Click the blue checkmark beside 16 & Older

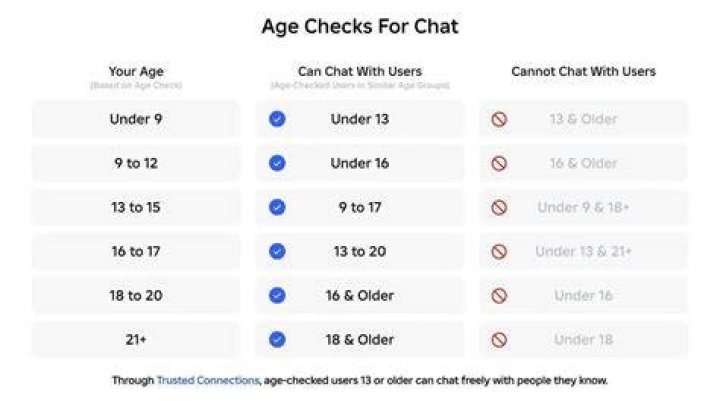click(x=277, y=295)
